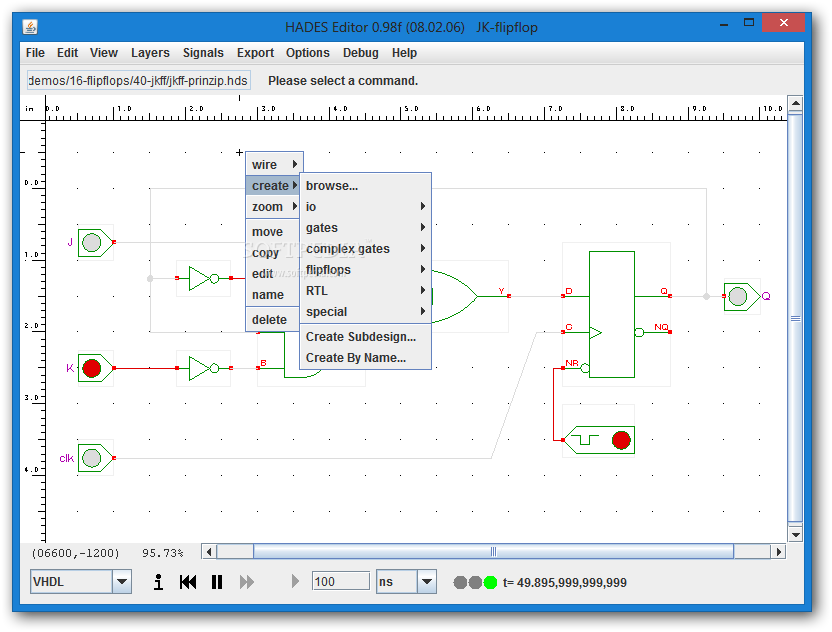The height and width of the screenshot is (632, 832).
Task: Click the run-for-interval play arrow
Action: 295,582
